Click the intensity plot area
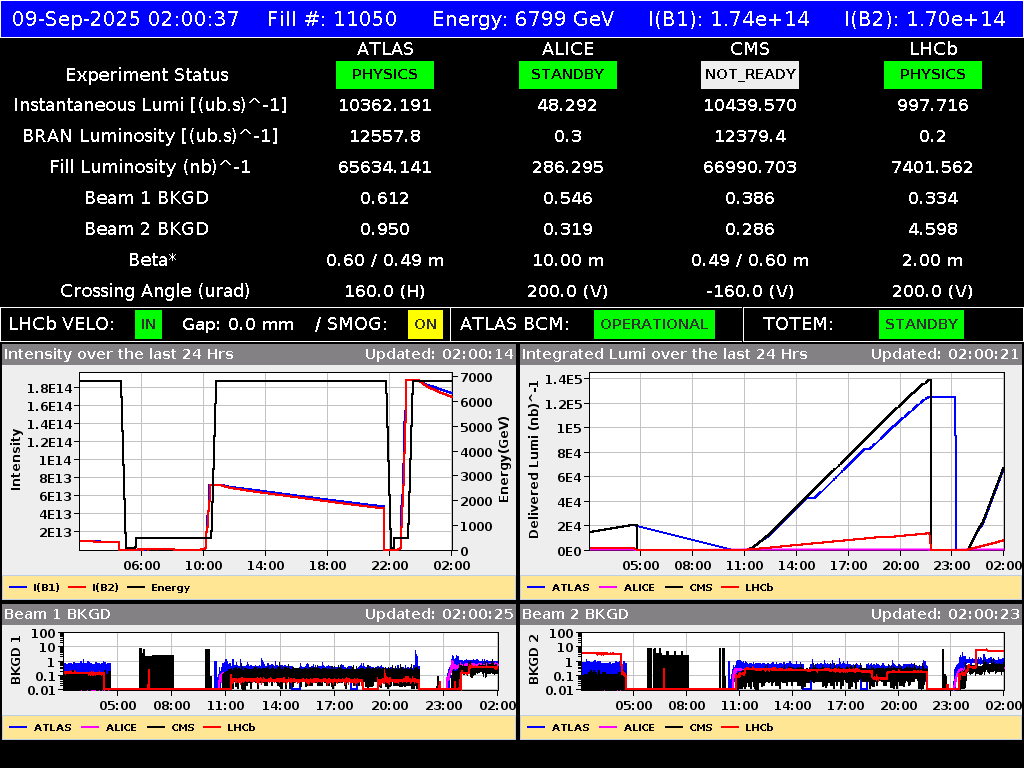 click(x=266, y=462)
